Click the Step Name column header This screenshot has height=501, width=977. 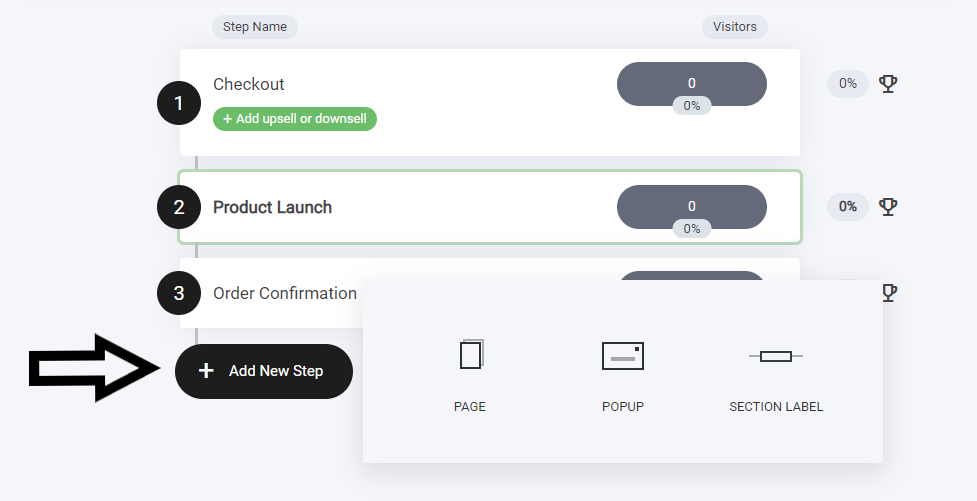(x=255, y=27)
